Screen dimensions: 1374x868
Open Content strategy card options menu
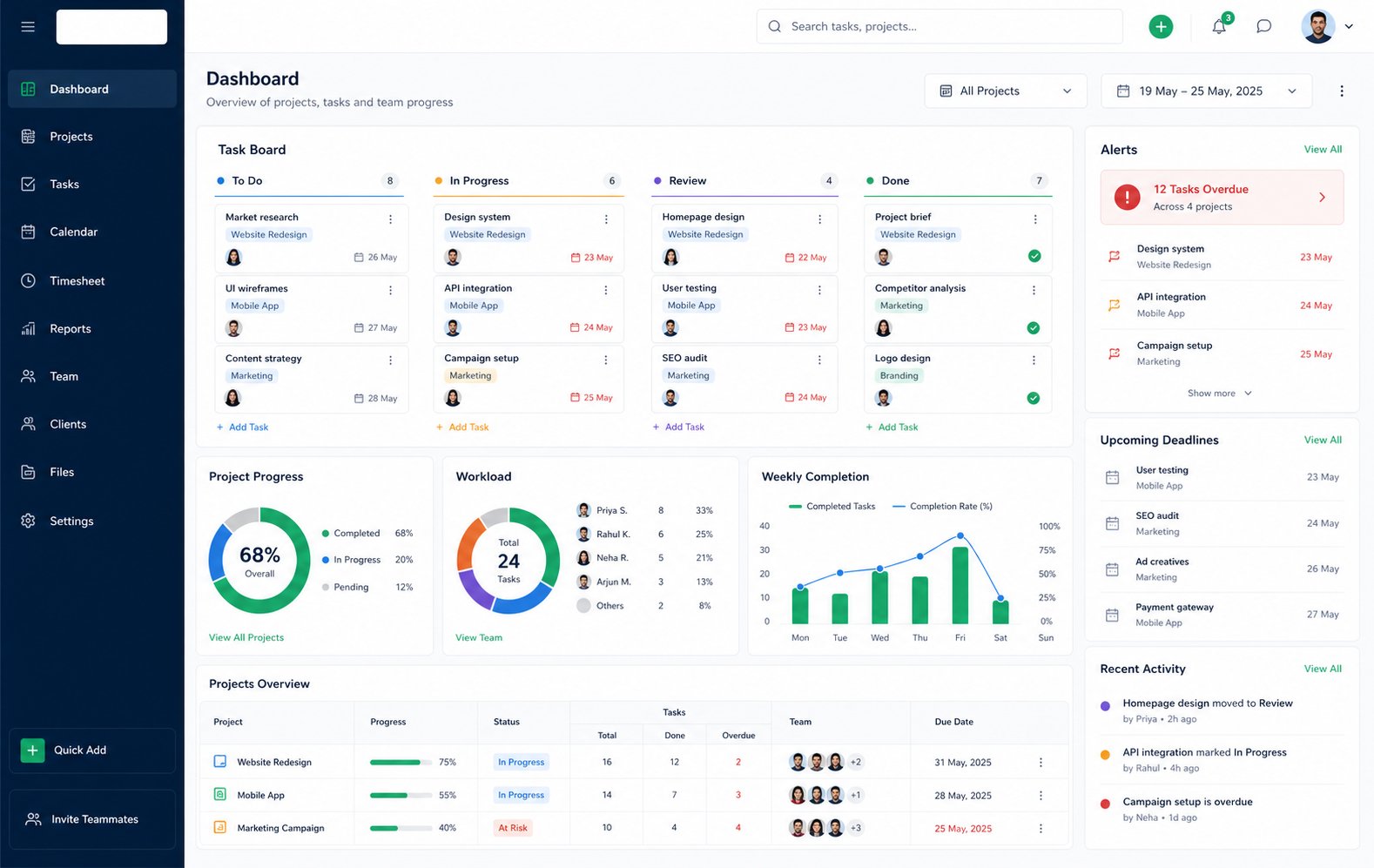tap(390, 360)
